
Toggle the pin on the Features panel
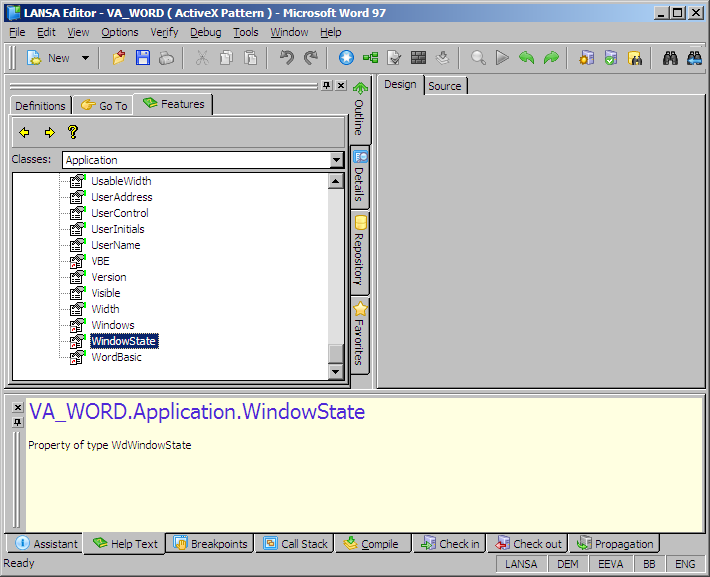tap(326, 86)
